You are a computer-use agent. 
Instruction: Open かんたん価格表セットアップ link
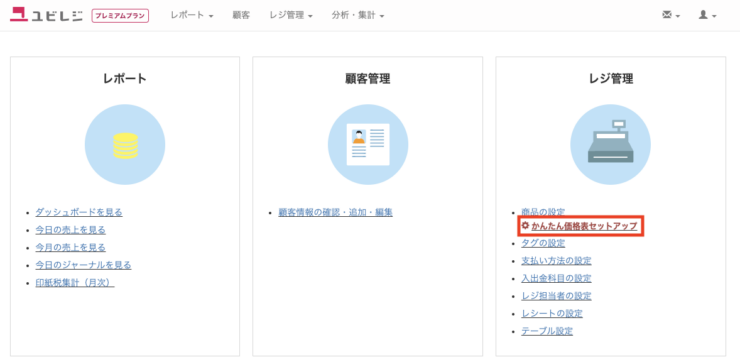(x=584, y=227)
